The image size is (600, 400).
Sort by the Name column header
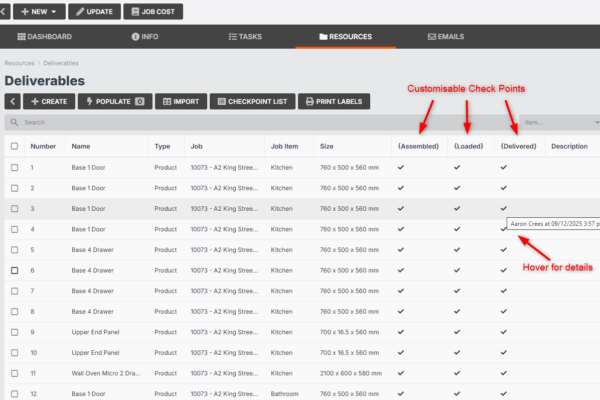(81, 146)
